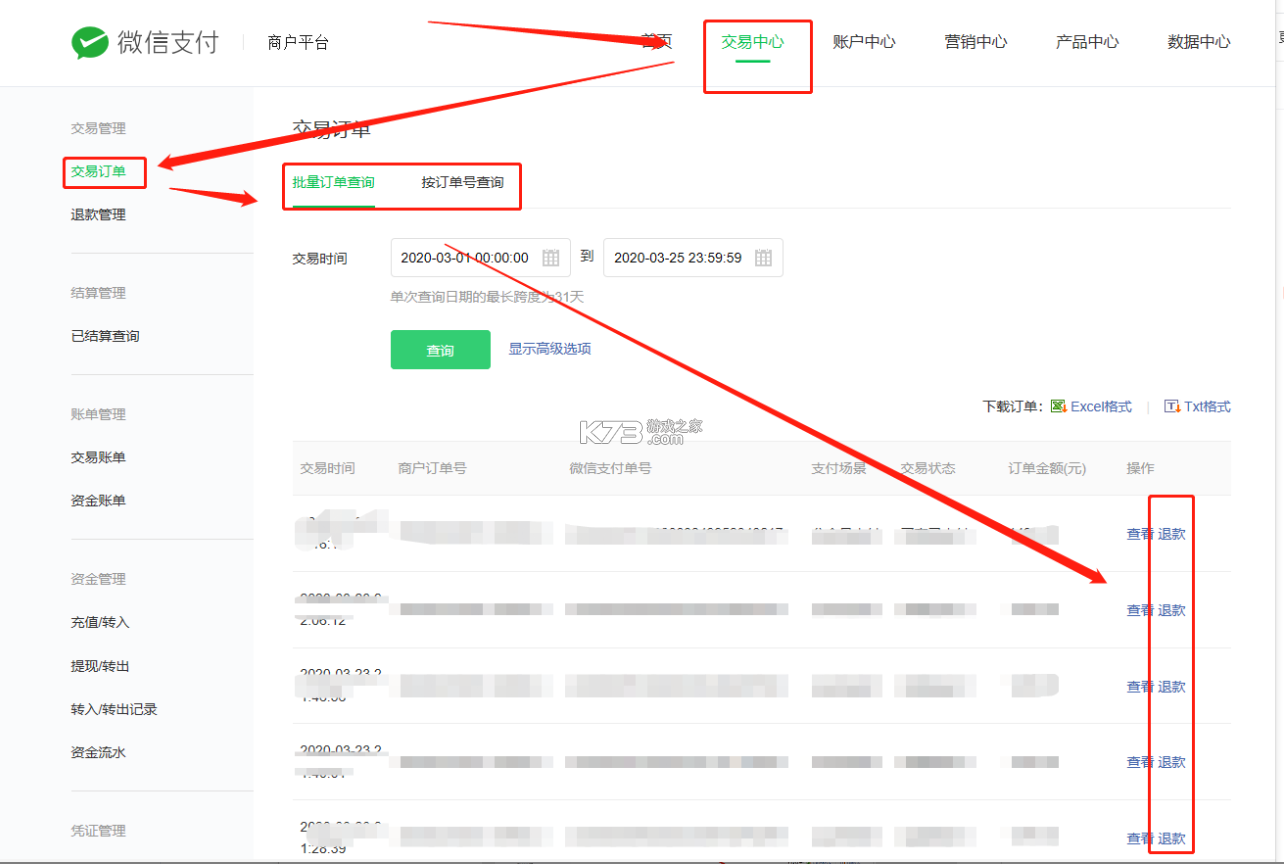Click the WeChat Pay green logo
This screenshot has height=864, width=1284.
click(90, 42)
